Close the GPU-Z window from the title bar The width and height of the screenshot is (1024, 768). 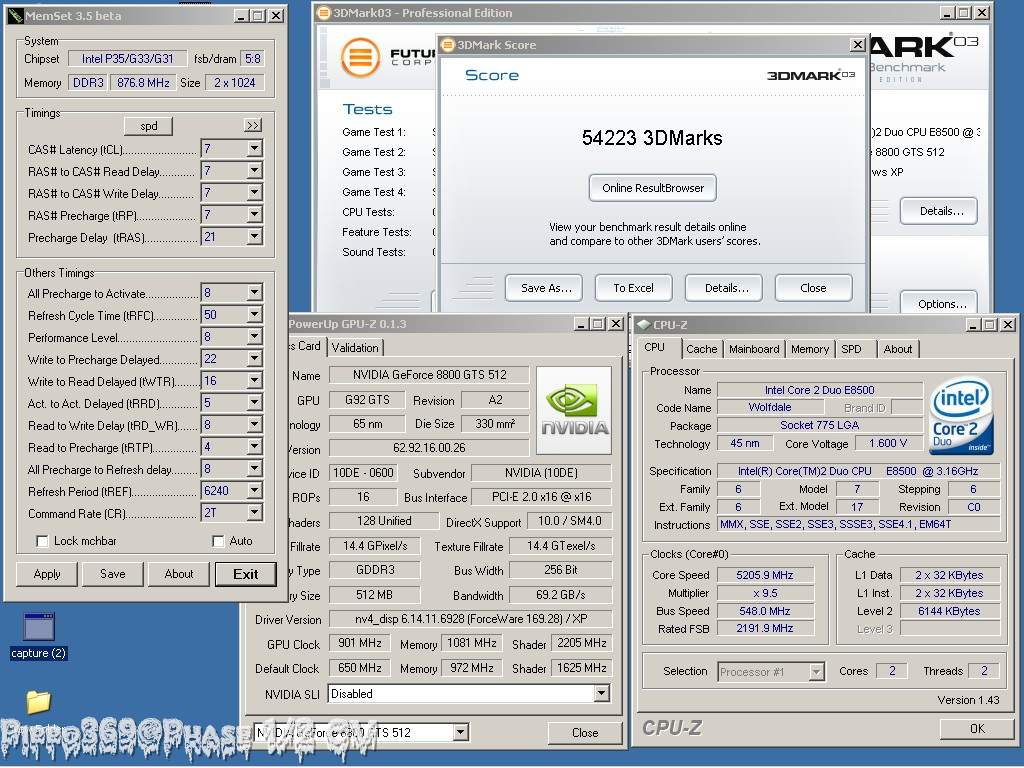[x=615, y=324]
